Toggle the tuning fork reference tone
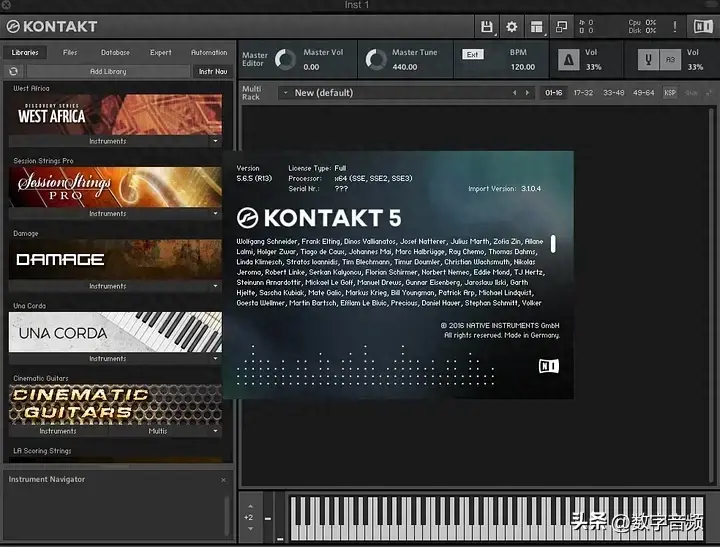 [648, 60]
